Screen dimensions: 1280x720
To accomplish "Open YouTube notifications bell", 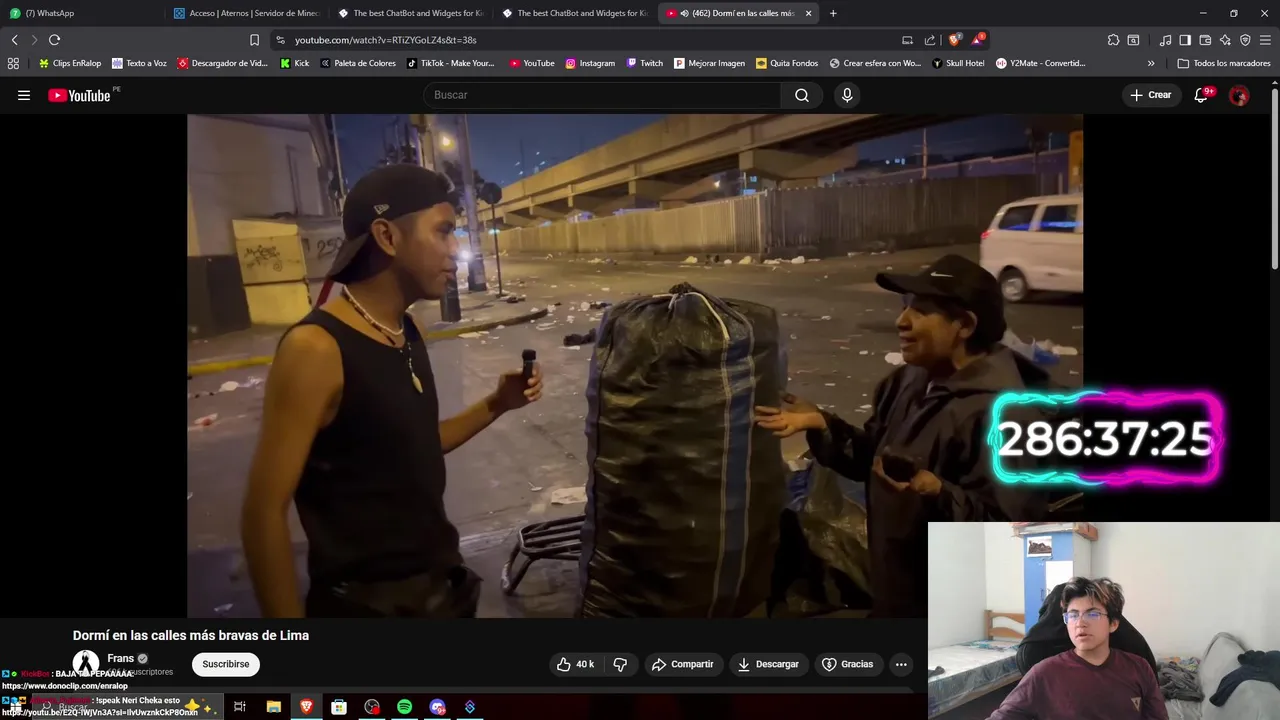I will [x=1201, y=95].
